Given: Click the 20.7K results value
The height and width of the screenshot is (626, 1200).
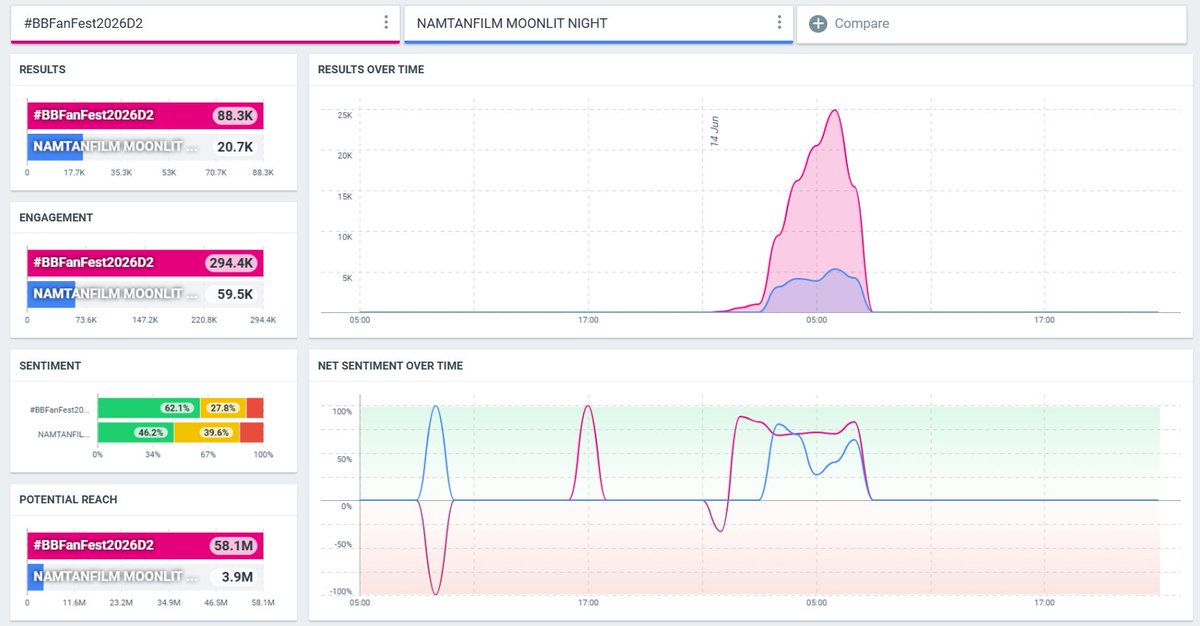Looking at the screenshot, I should [235, 147].
